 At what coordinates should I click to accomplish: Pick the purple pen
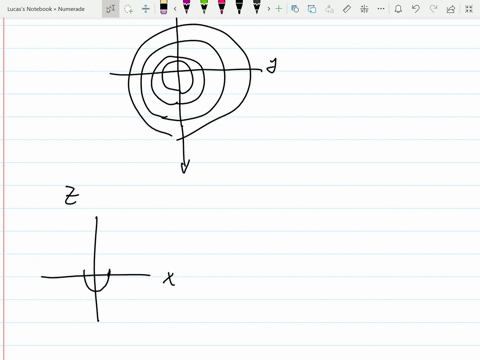point(187,7)
